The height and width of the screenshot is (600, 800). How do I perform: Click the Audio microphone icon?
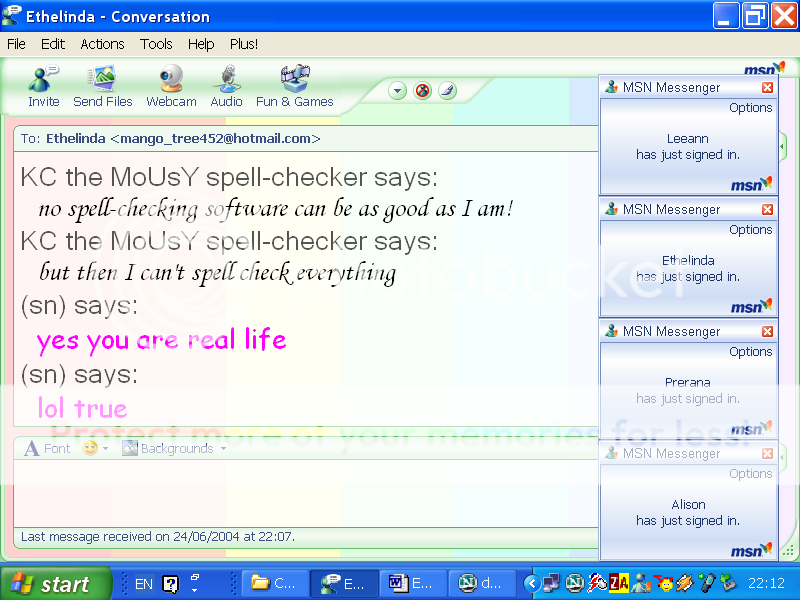pyautogui.click(x=226, y=84)
